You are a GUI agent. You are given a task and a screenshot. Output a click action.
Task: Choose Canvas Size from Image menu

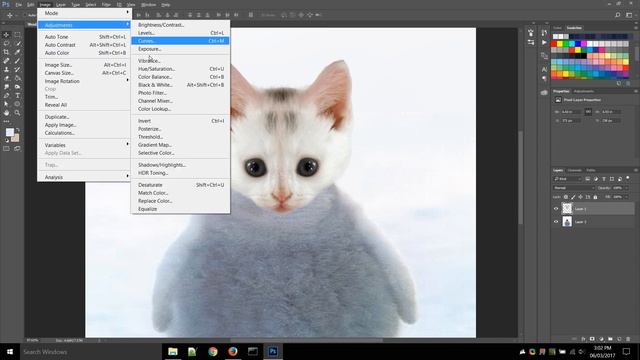pyautogui.click(x=84, y=73)
